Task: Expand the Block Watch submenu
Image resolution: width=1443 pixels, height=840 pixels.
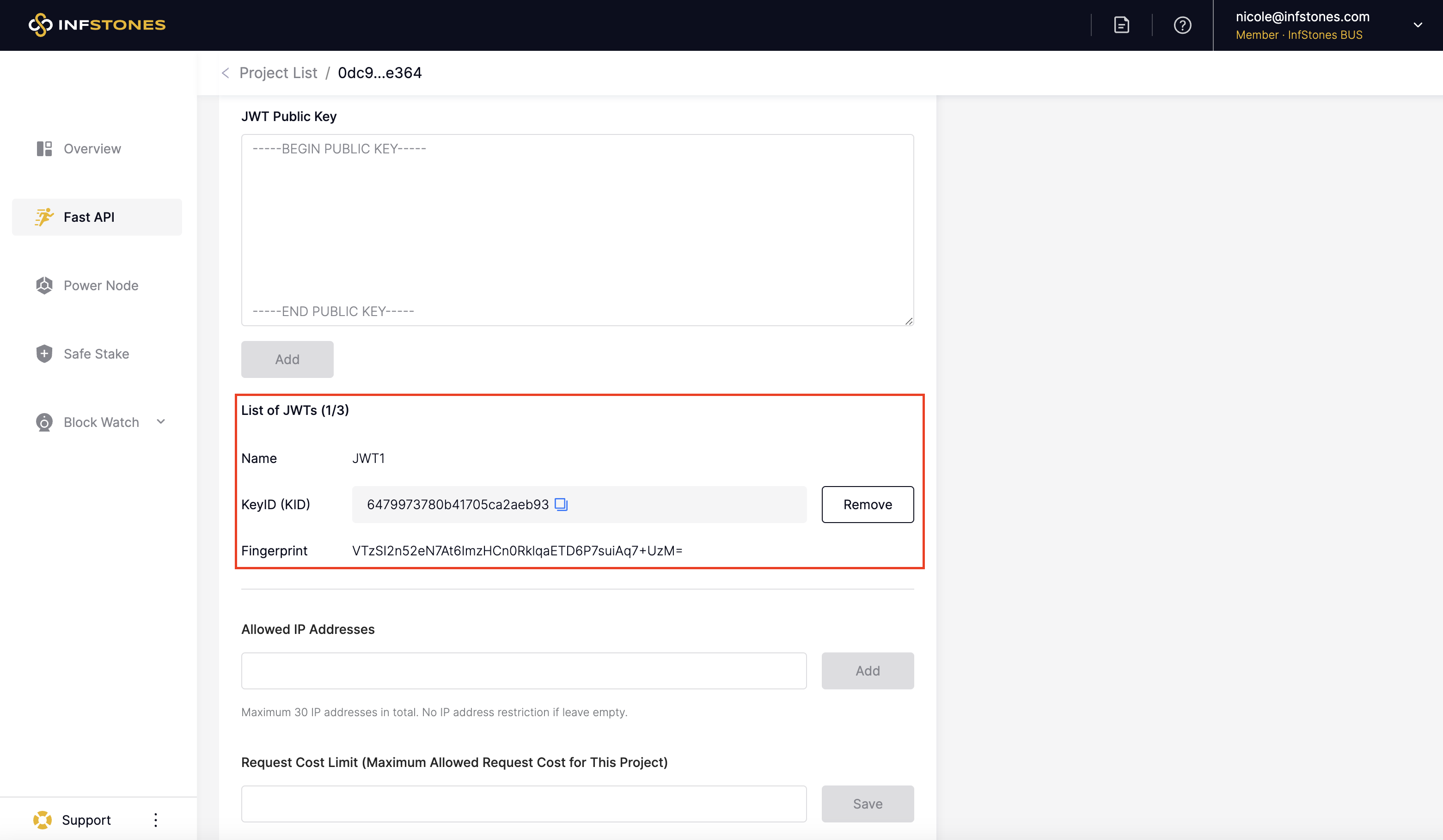Action: coord(161,422)
